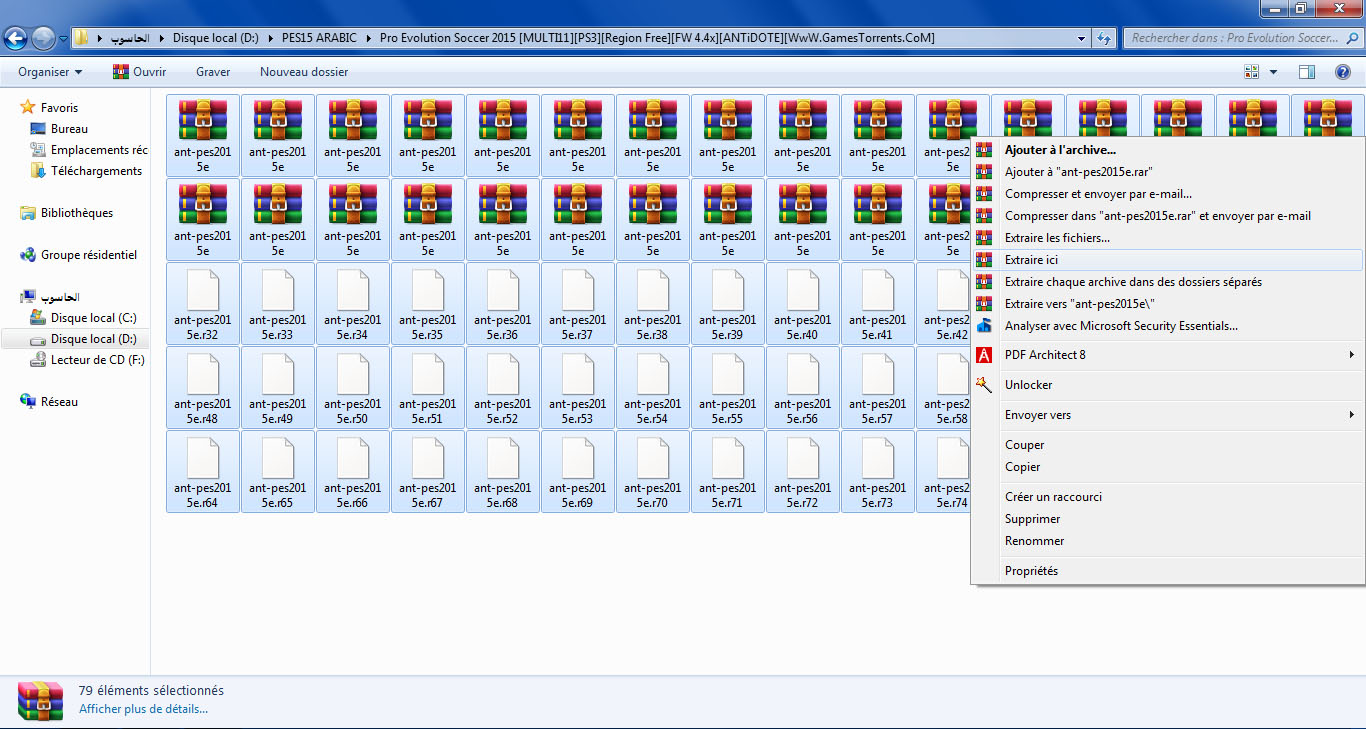The image size is (1366, 729).
Task: Click the help question mark icon
Action: (1342, 72)
